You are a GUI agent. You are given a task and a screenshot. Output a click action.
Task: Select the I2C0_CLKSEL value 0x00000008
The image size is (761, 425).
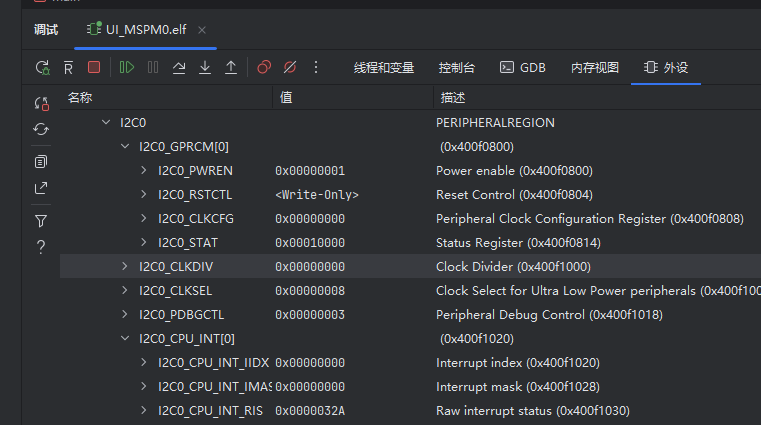[310, 291]
